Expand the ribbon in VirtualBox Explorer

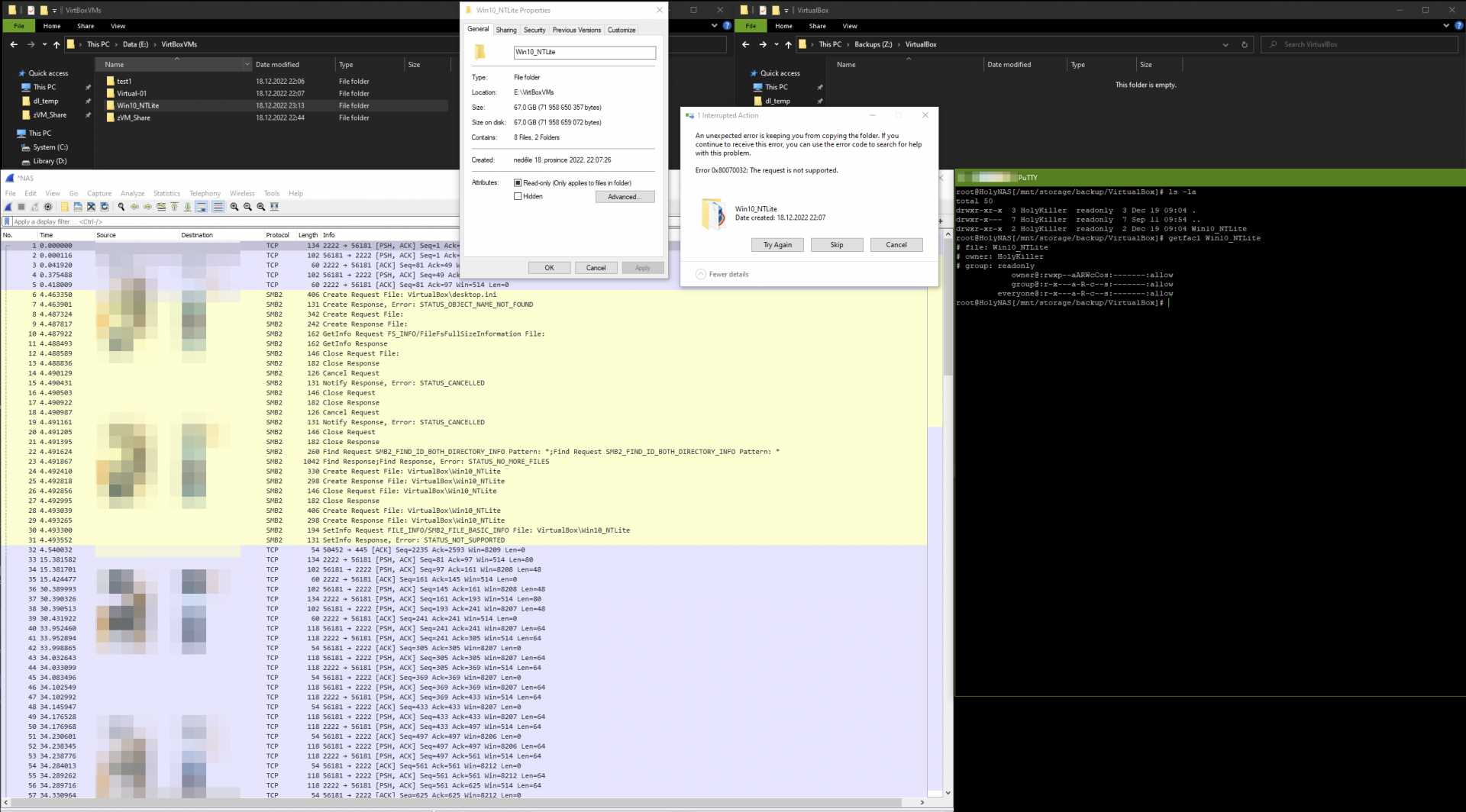[1446, 25]
